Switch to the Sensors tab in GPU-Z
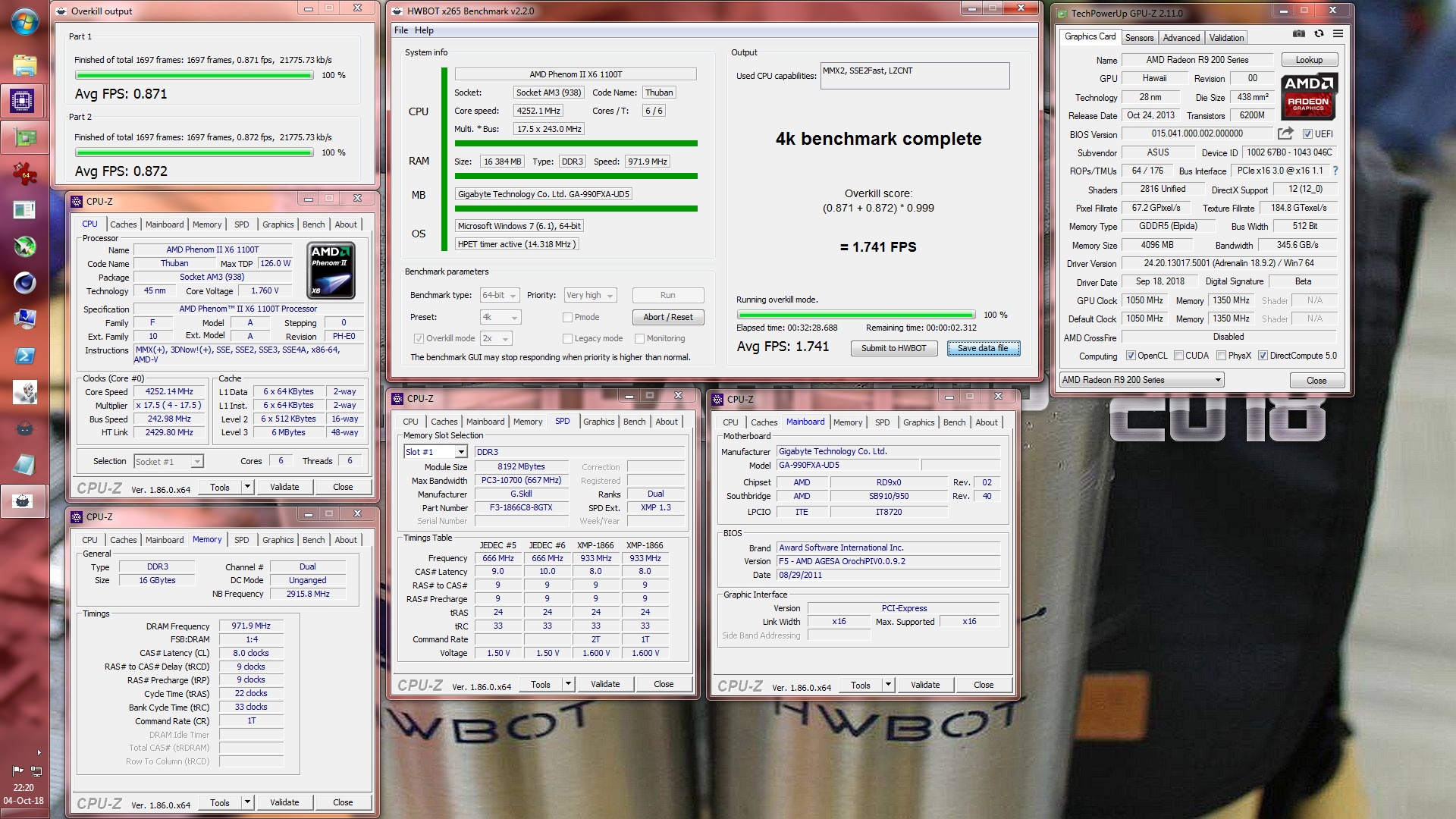1456x819 pixels. pyautogui.click(x=1139, y=38)
